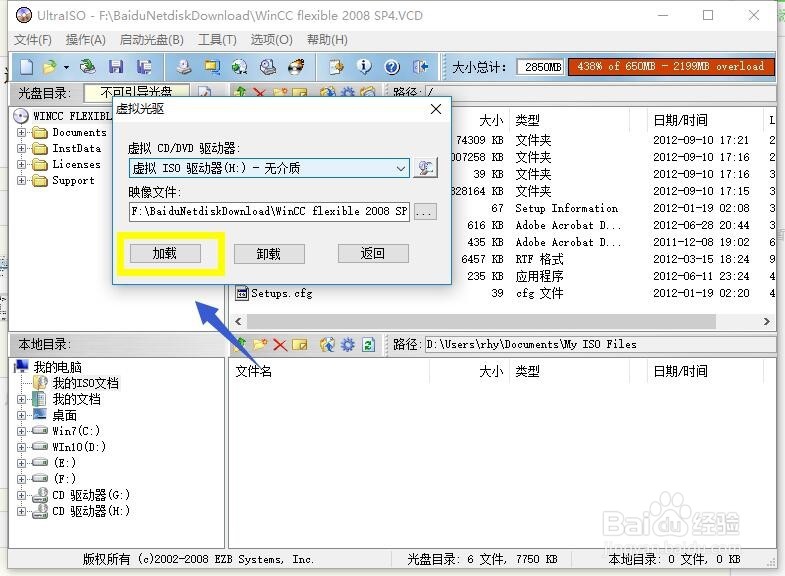Close the 虚拟光驱 dialog with its X
This screenshot has height=576, width=785.
tap(436, 109)
